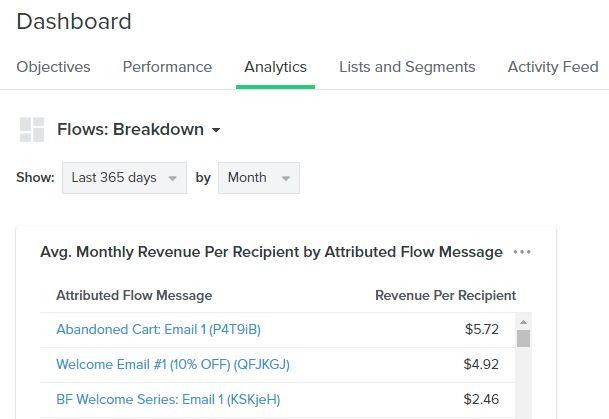Image resolution: width=609 pixels, height=419 pixels.
Task: Select the Analytics tab
Action: [275, 67]
